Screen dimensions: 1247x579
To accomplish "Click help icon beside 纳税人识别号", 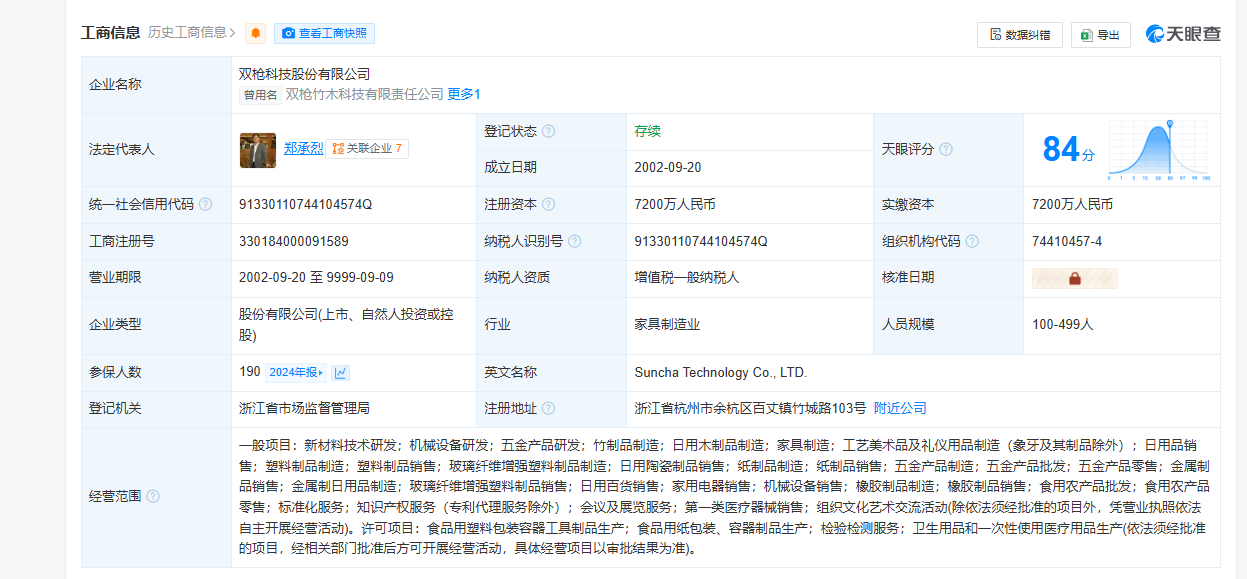I will [574, 241].
